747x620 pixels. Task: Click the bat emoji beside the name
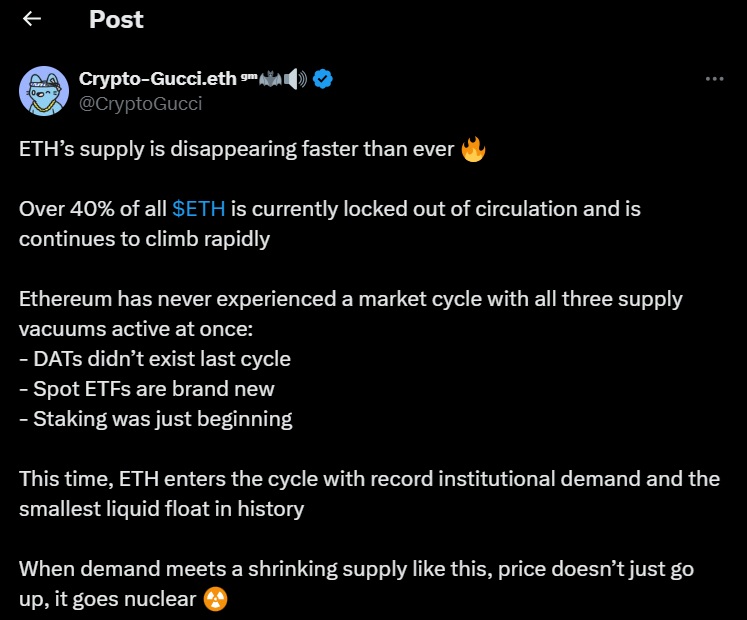(268, 78)
